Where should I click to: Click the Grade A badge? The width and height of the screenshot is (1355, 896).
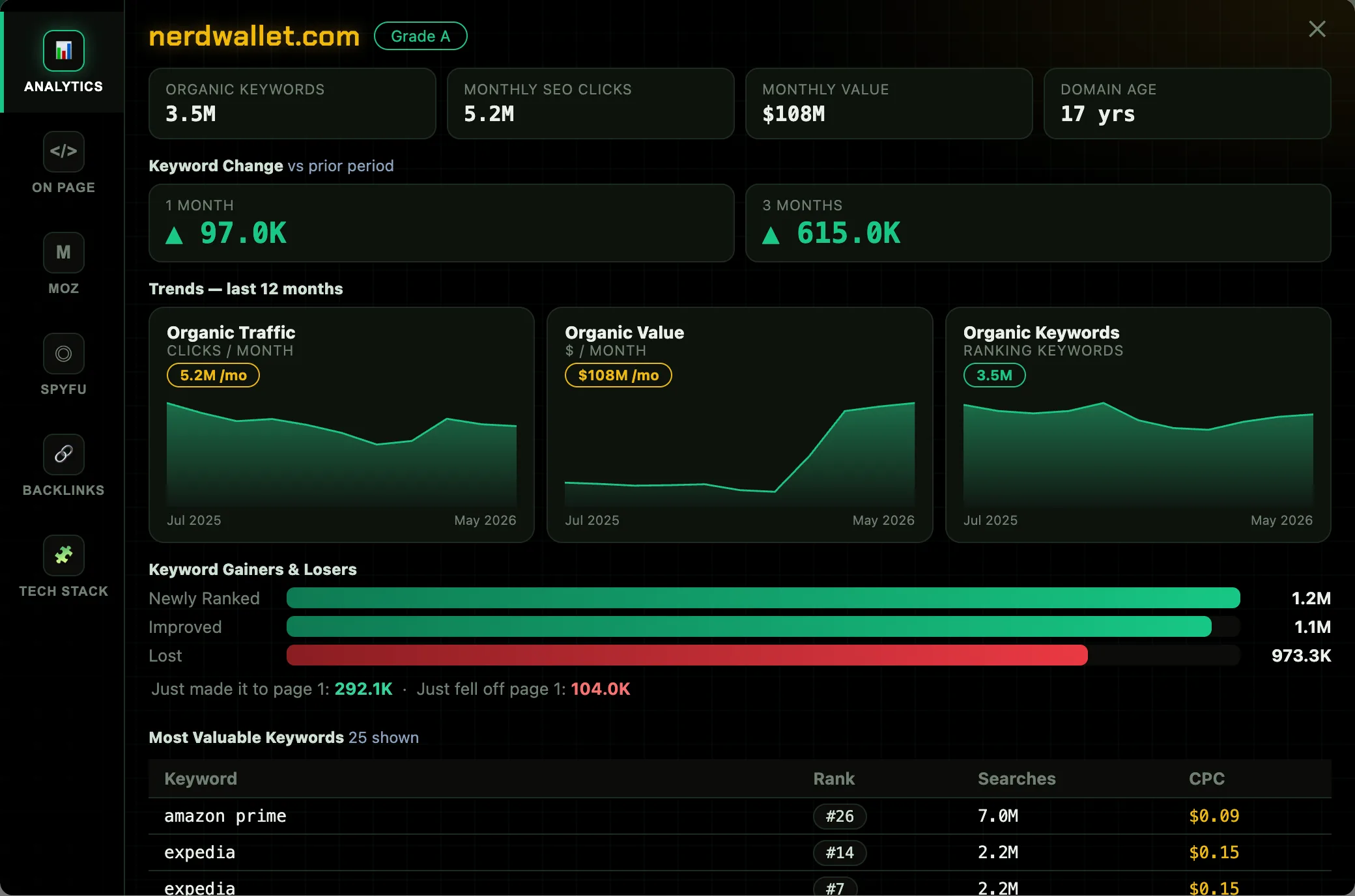(421, 36)
